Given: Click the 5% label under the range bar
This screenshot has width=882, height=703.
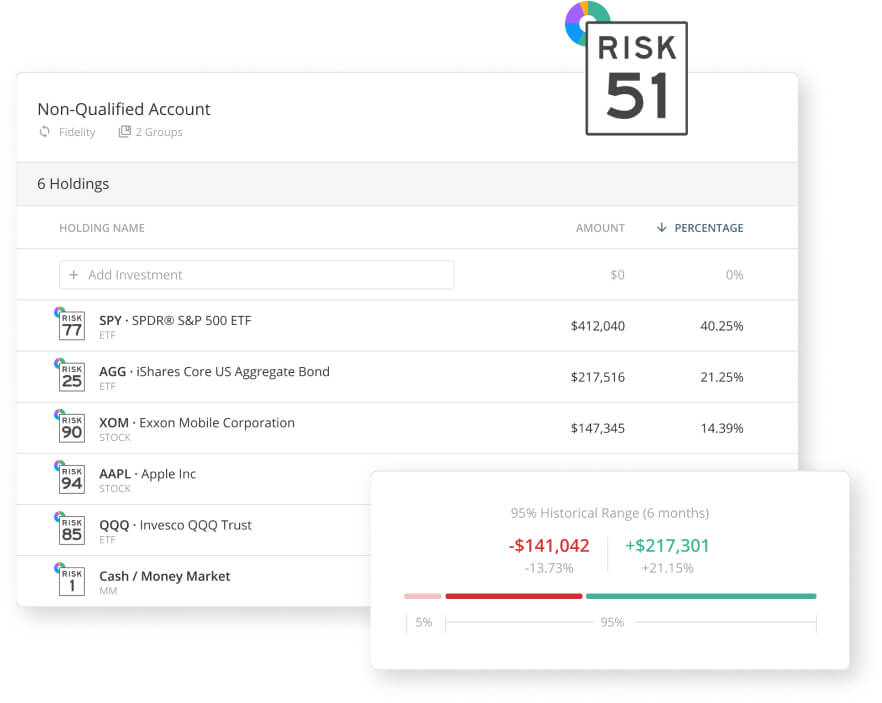Looking at the screenshot, I should (424, 622).
